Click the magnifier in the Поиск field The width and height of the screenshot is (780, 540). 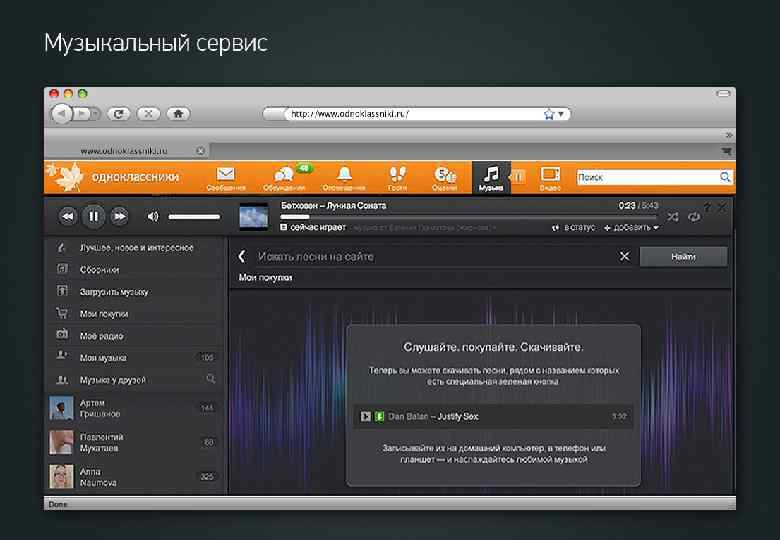(x=725, y=177)
